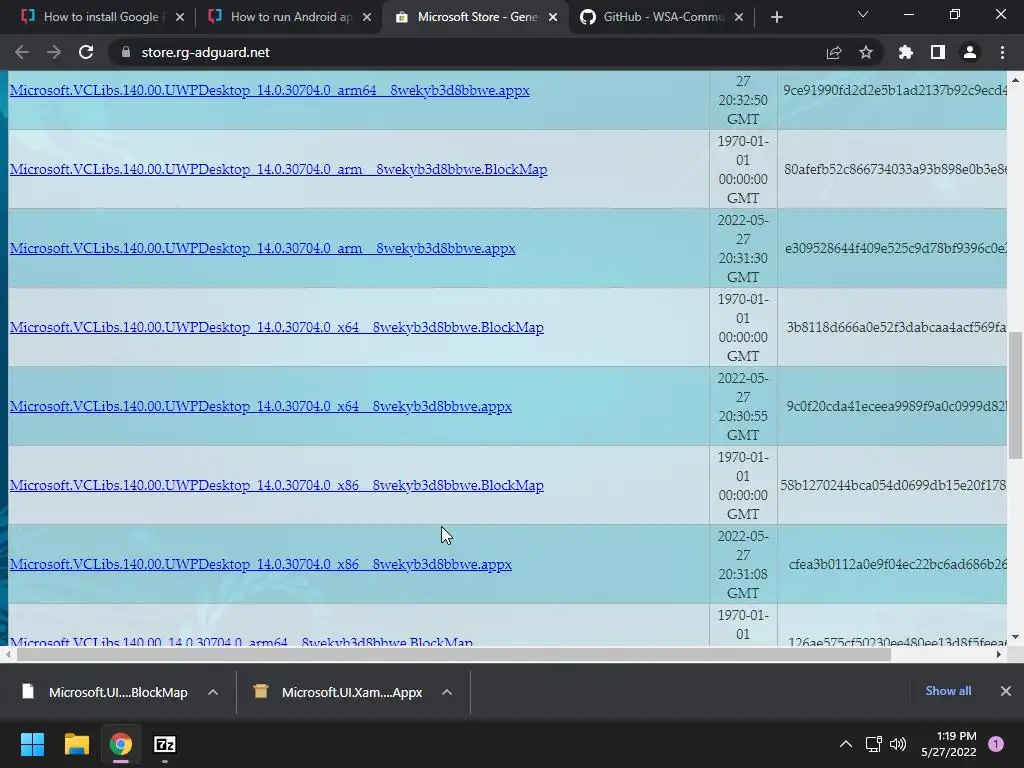
Task: Click the 2022-05-27 20:31:08 GMT date cell
Action: click(743, 564)
